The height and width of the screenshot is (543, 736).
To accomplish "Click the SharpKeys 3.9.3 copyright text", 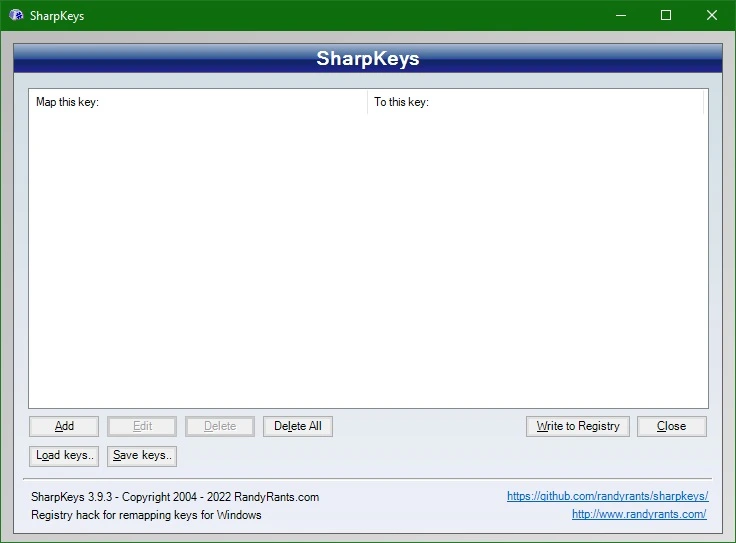I will tap(175, 497).
